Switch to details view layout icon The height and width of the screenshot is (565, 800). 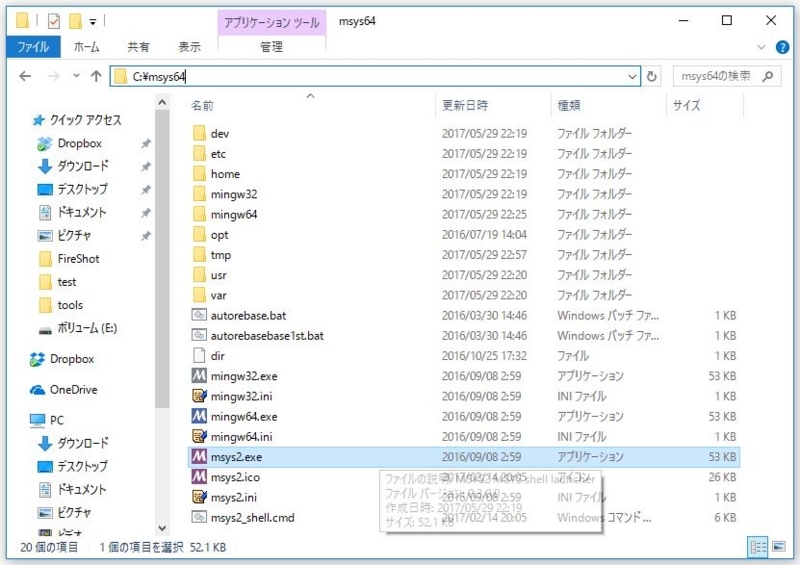pyautogui.click(x=758, y=547)
